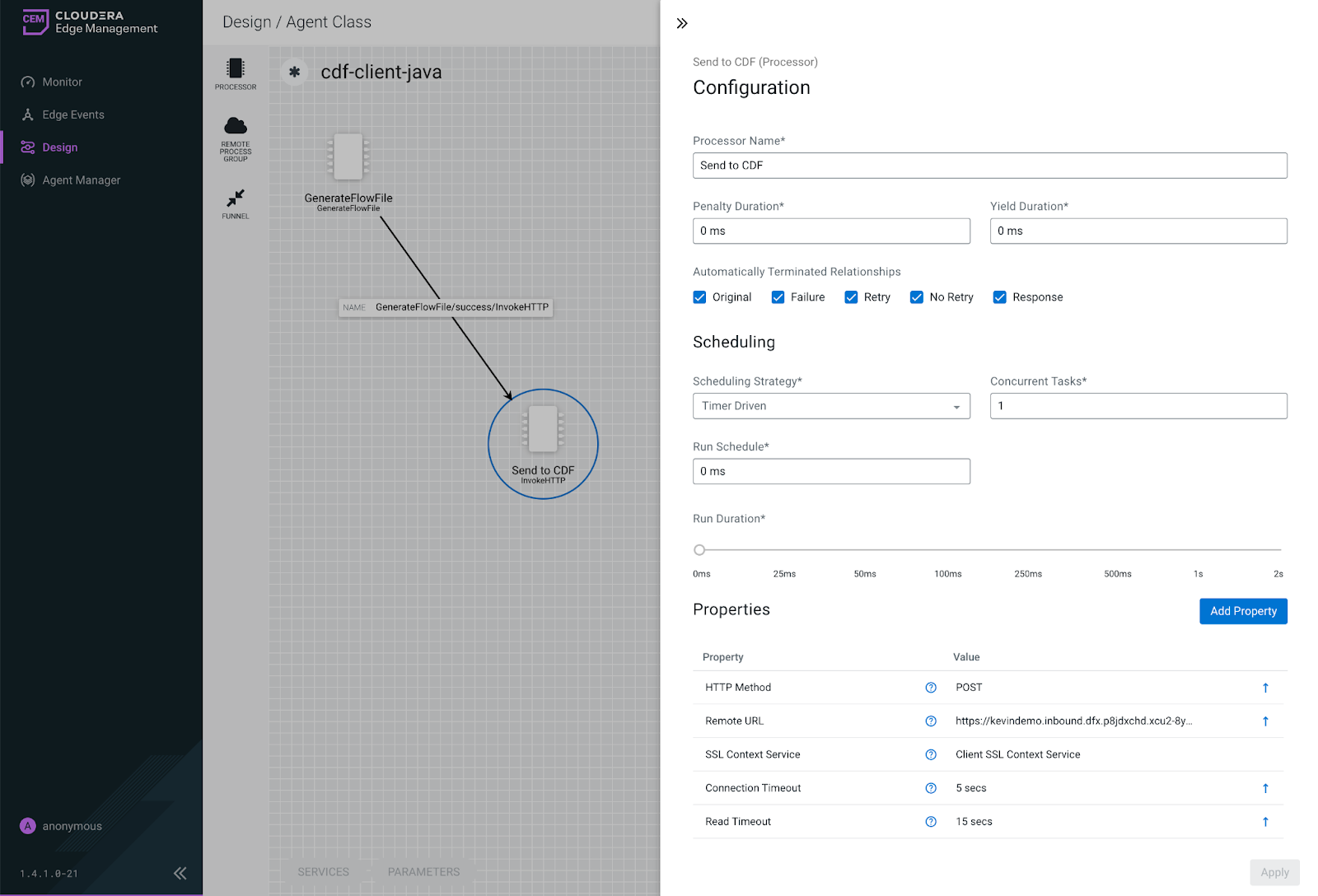Select the Funnel component icon
The image size is (1318, 896).
236,198
